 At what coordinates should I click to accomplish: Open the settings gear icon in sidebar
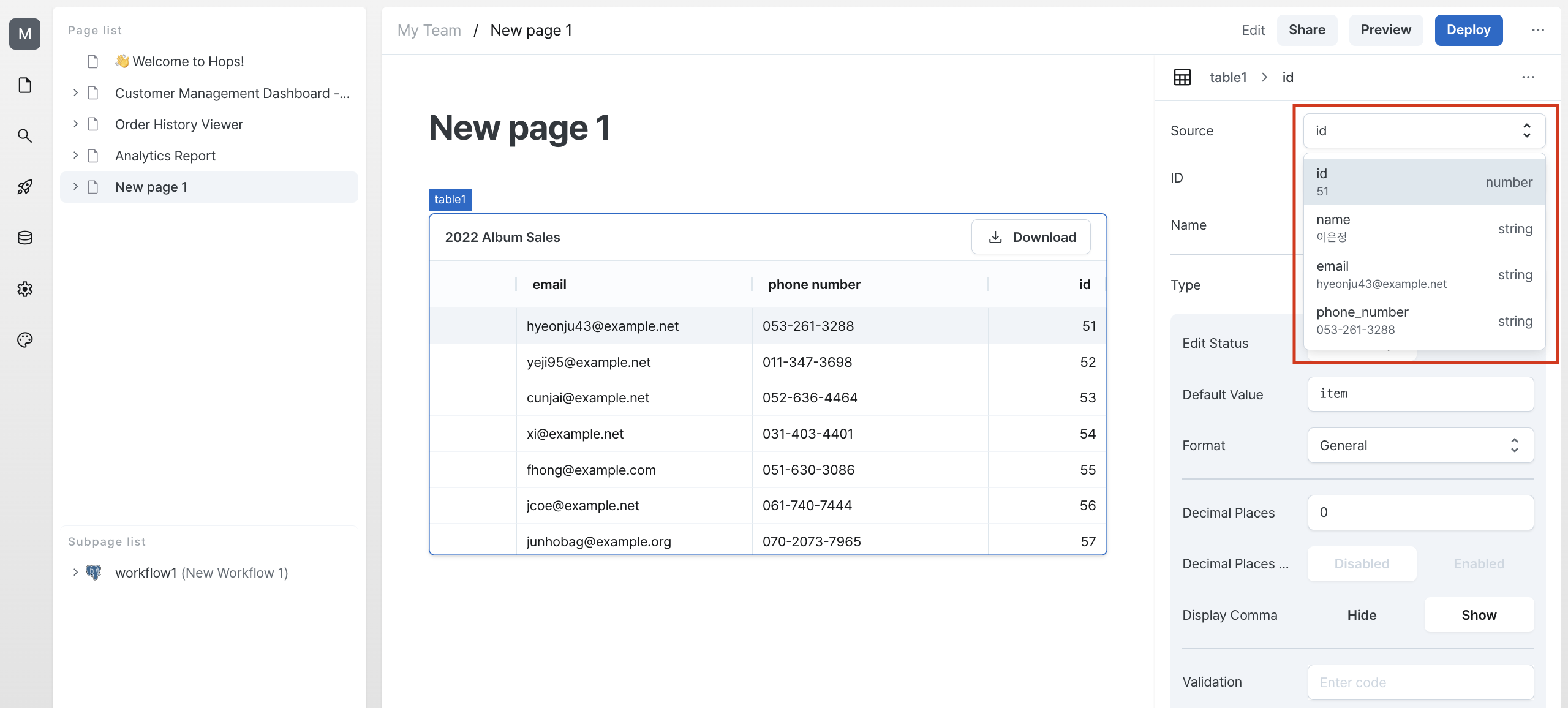pos(24,288)
